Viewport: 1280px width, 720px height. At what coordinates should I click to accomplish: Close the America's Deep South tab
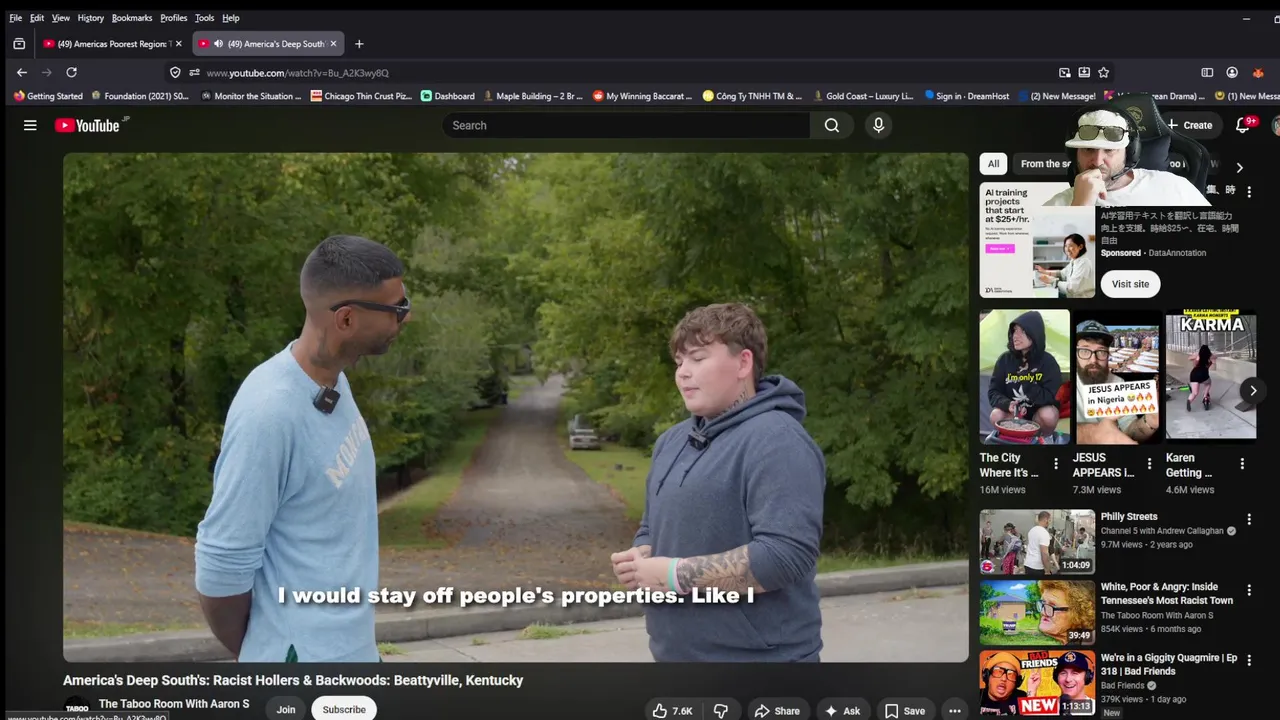(335, 44)
